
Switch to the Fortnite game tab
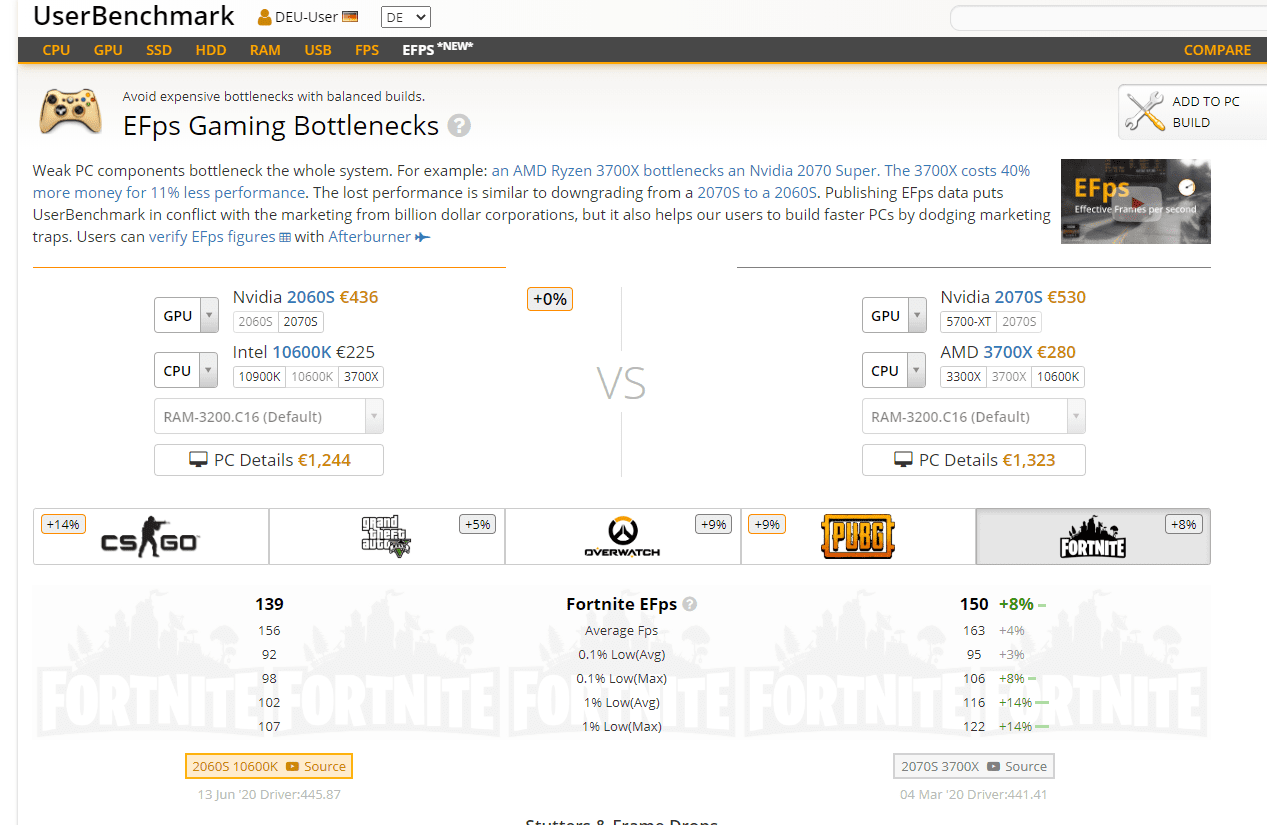point(1093,537)
